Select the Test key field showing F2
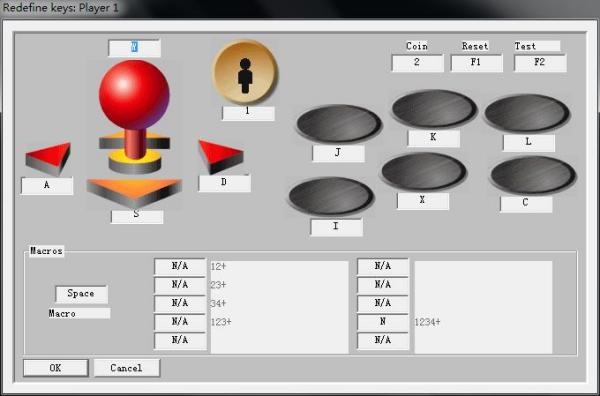The height and width of the screenshot is (396, 600). pos(540,63)
